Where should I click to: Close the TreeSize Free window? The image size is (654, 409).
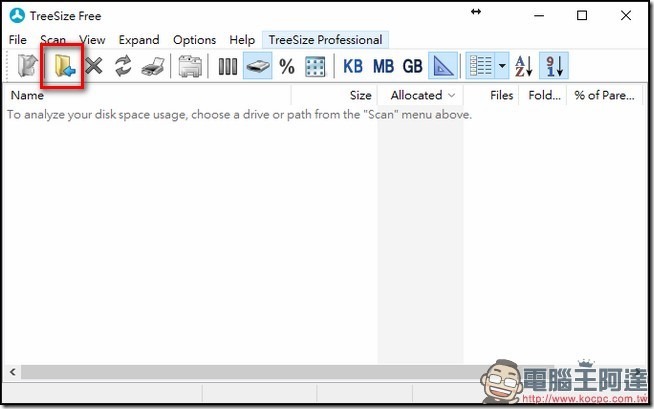pos(626,16)
